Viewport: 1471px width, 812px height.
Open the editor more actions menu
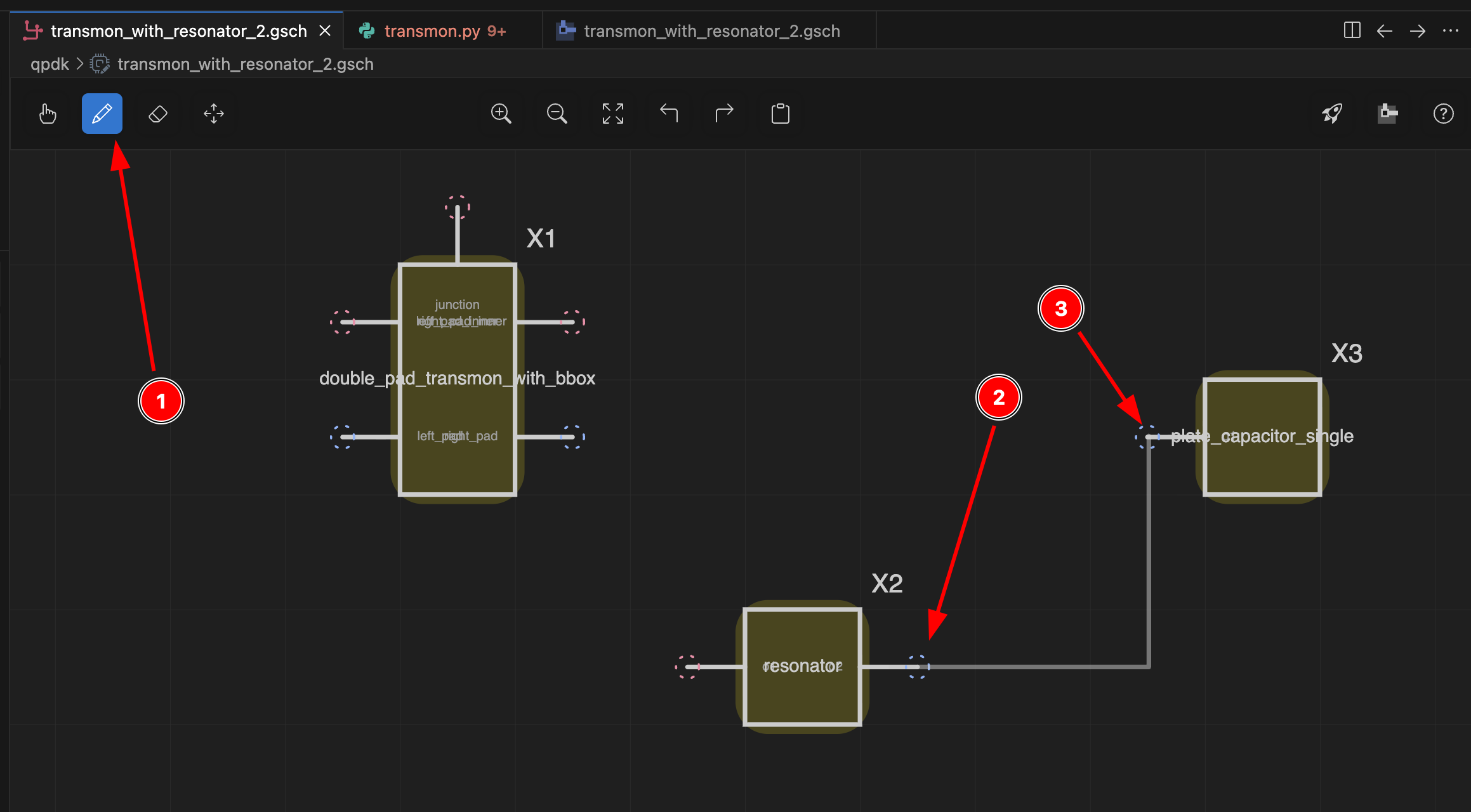pos(1451,30)
